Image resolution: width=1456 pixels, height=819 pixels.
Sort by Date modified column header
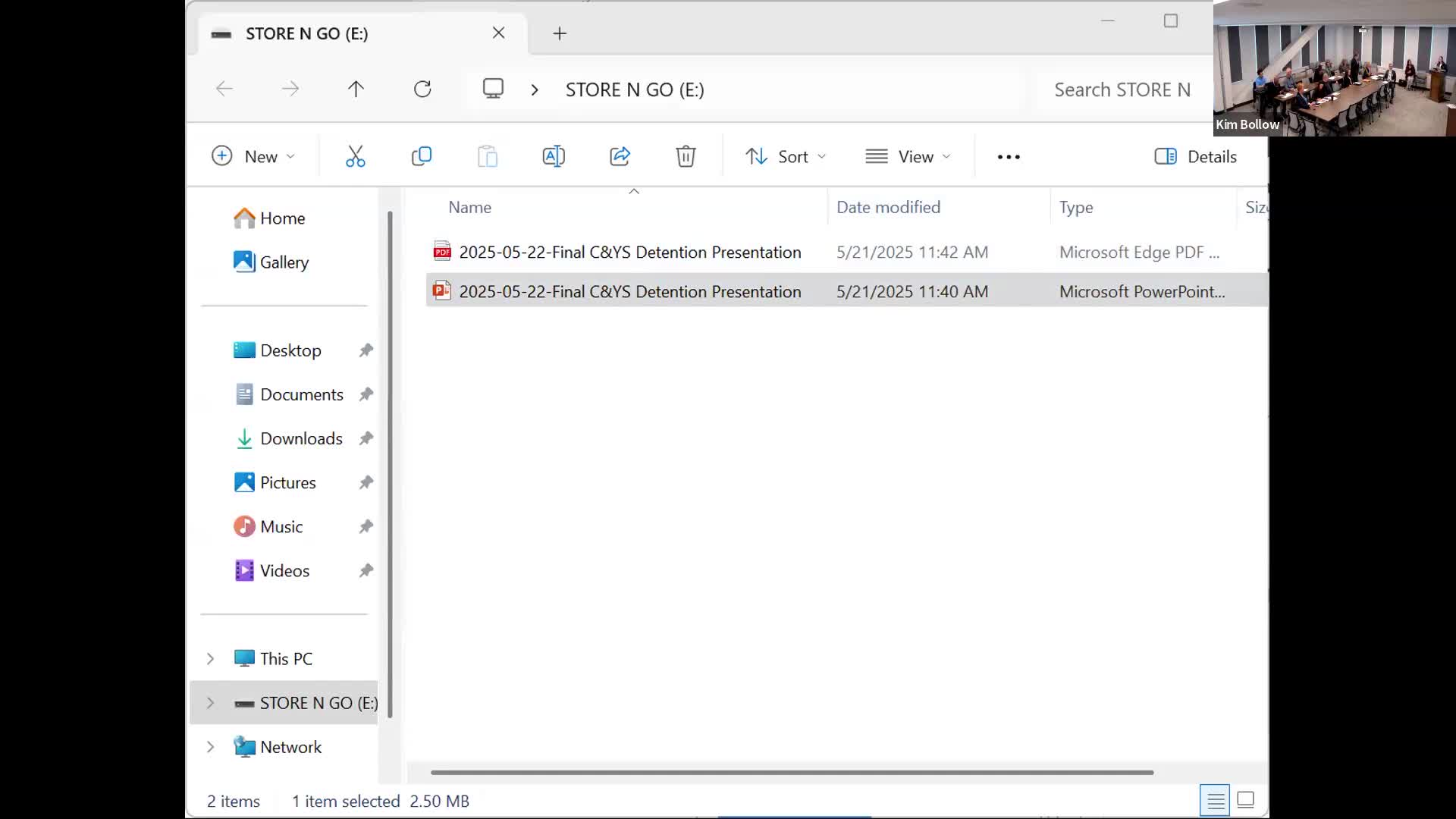(888, 207)
